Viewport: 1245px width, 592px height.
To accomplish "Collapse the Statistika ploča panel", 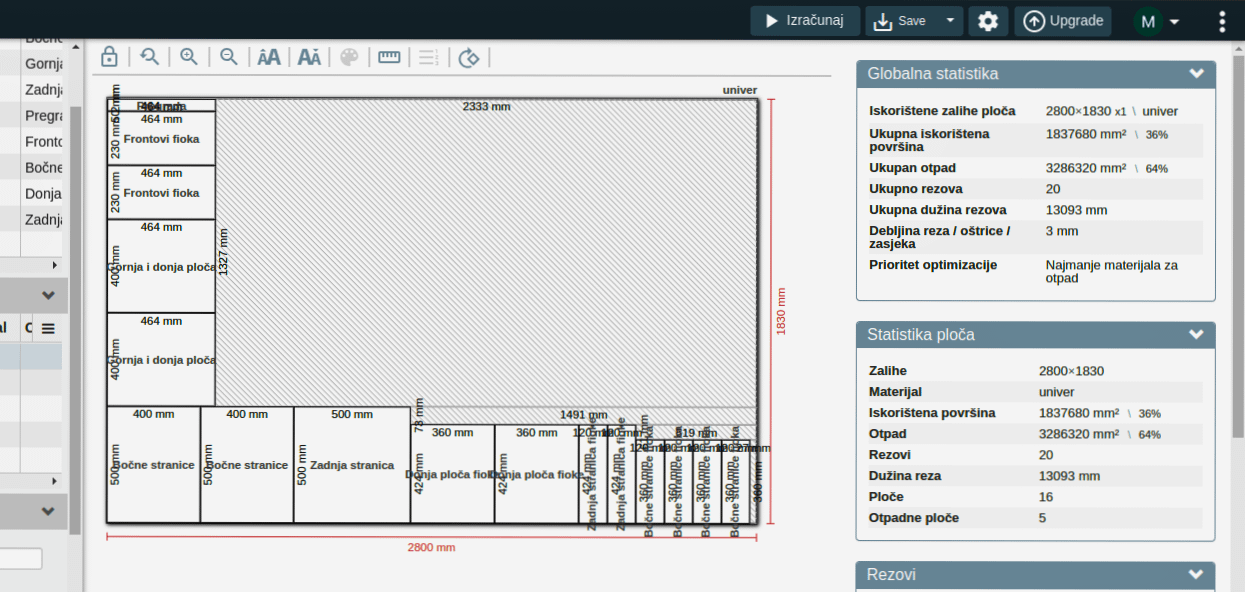I will pyautogui.click(x=1196, y=335).
